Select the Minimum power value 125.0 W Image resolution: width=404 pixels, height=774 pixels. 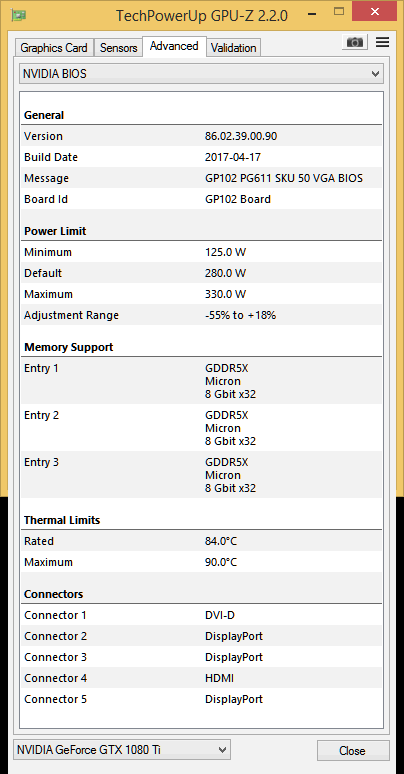(x=226, y=252)
